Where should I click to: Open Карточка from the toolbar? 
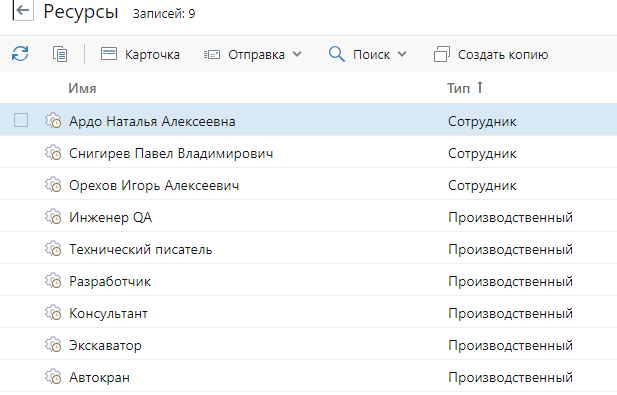tap(140, 54)
